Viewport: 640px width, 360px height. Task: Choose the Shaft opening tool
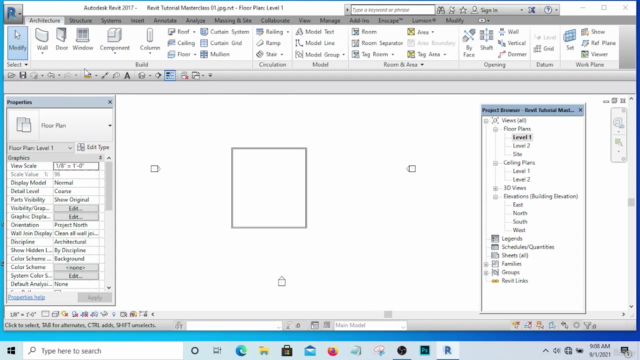pos(486,40)
